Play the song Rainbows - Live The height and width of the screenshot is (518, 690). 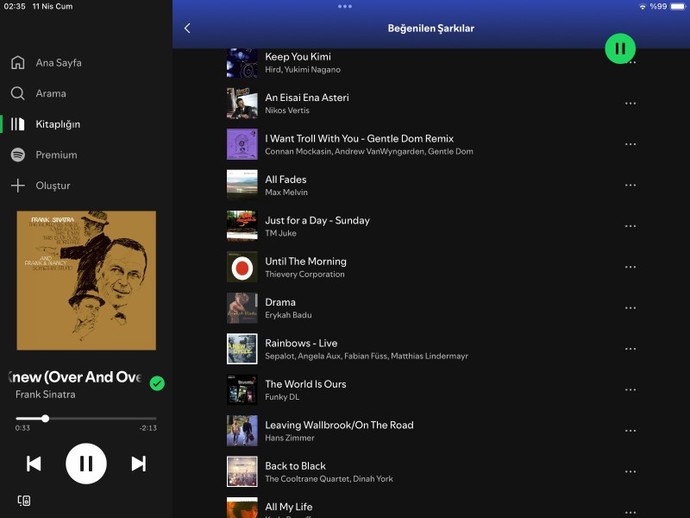pos(431,349)
